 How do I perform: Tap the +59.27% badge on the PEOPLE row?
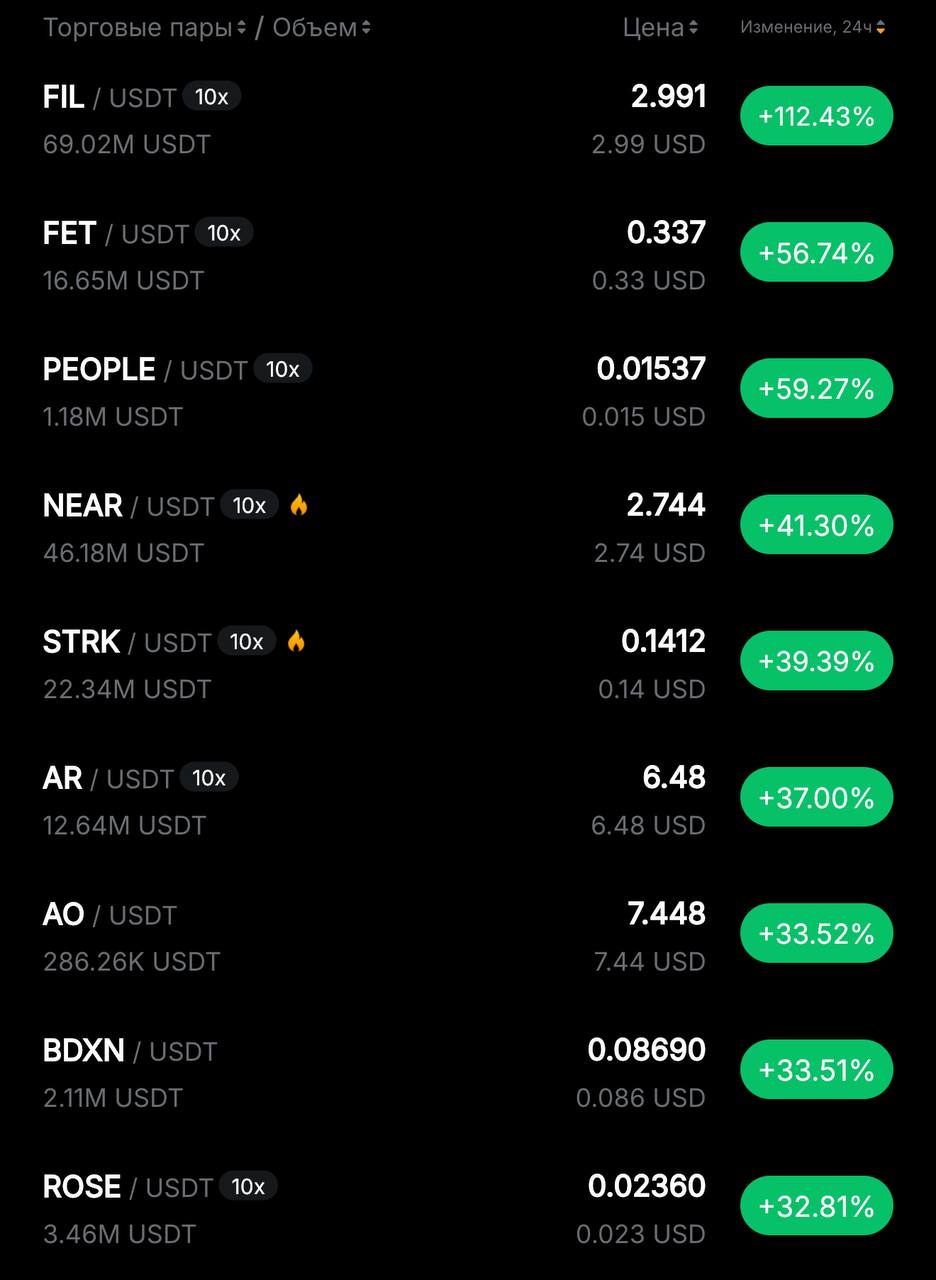[816, 389]
